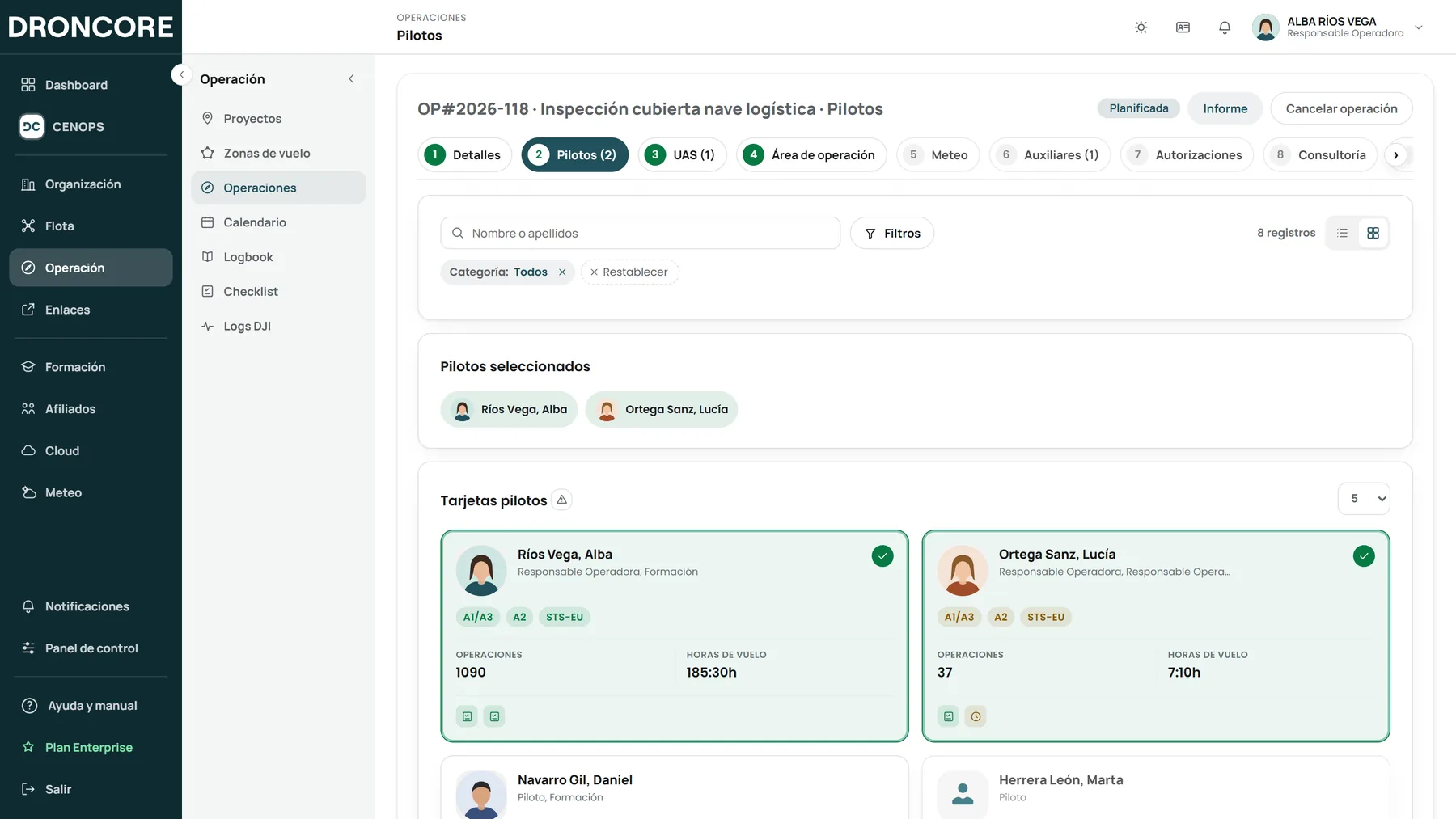Open the Meteo step tab

(938, 155)
